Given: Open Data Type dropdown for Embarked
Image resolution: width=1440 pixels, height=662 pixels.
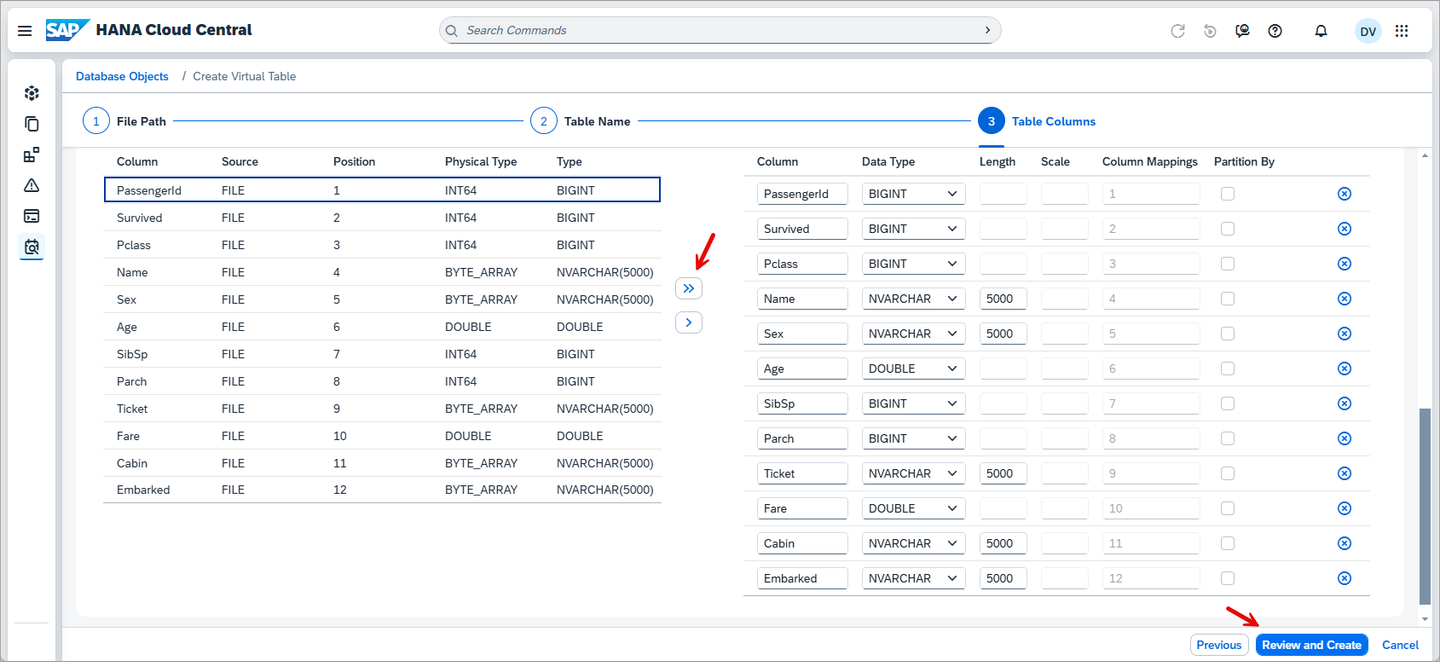Looking at the screenshot, I should [913, 578].
